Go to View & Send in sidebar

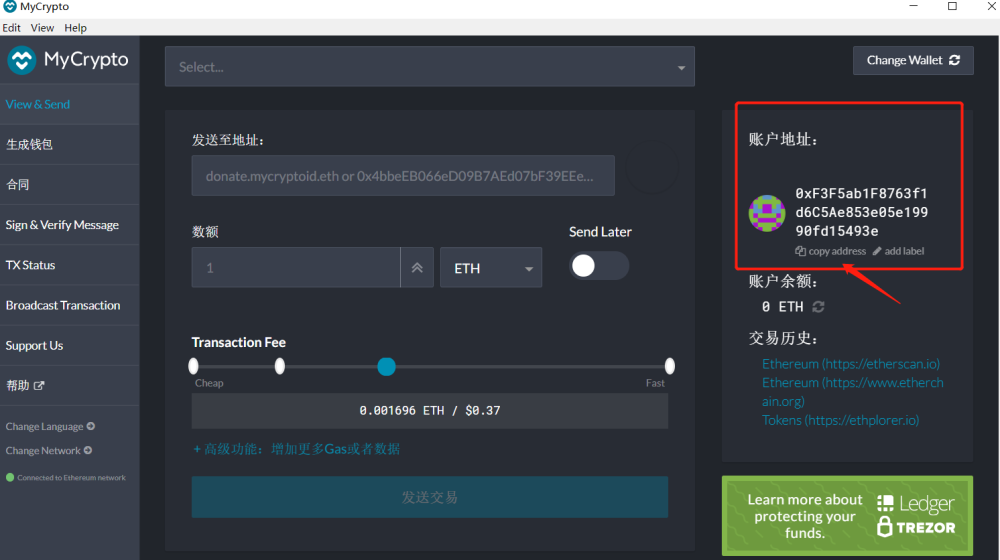coord(70,104)
